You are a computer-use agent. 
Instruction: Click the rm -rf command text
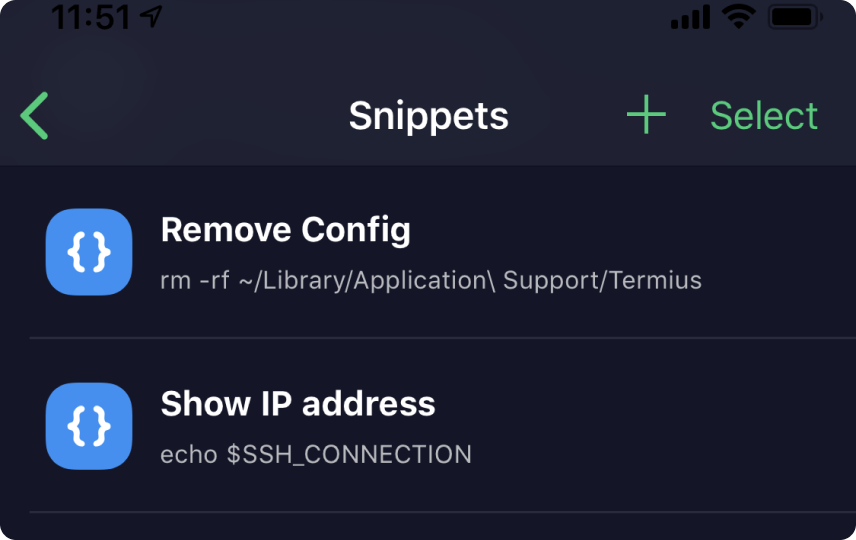click(x=431, y=281)
